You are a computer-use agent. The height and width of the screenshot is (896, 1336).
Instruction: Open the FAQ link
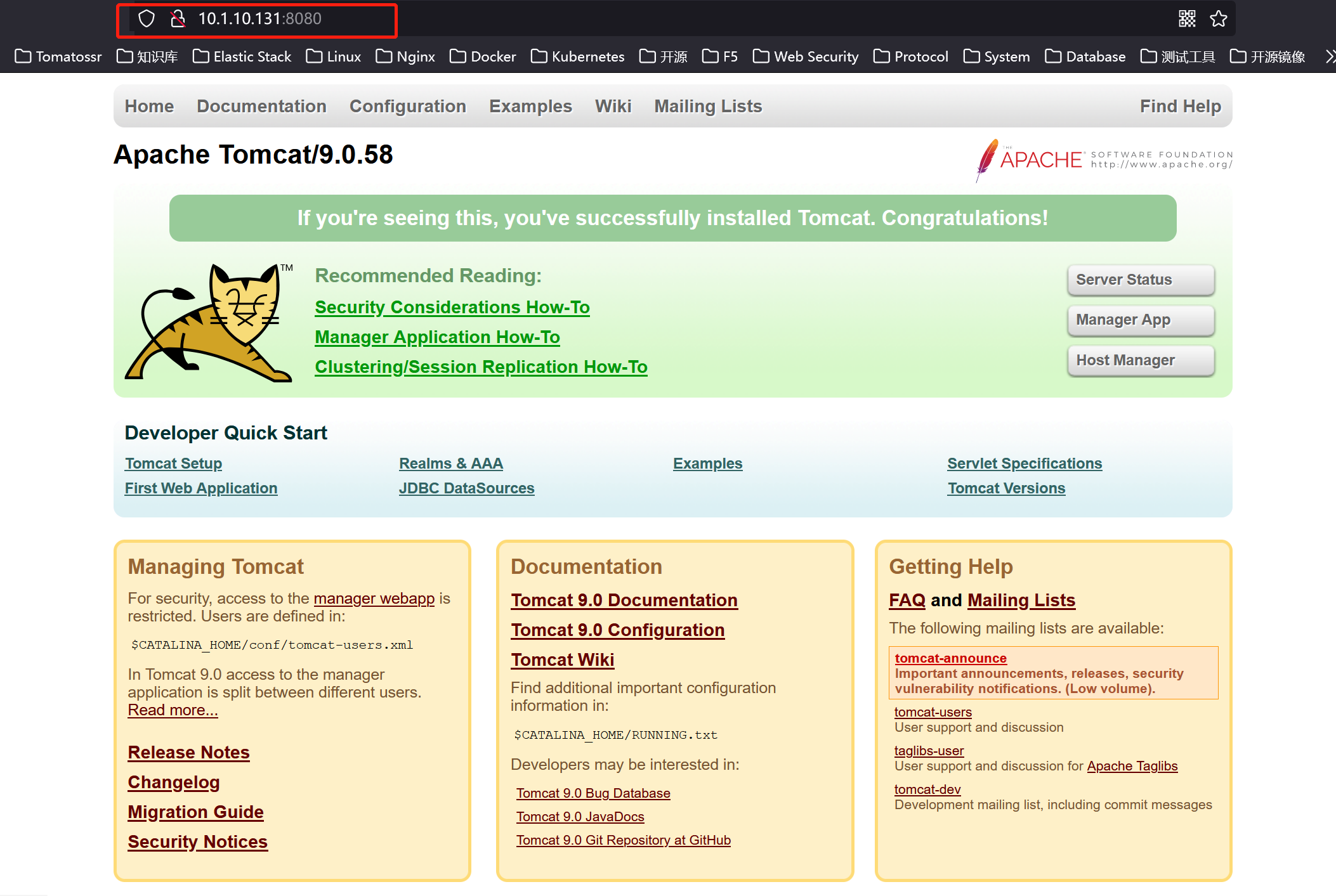pos(907,601)
